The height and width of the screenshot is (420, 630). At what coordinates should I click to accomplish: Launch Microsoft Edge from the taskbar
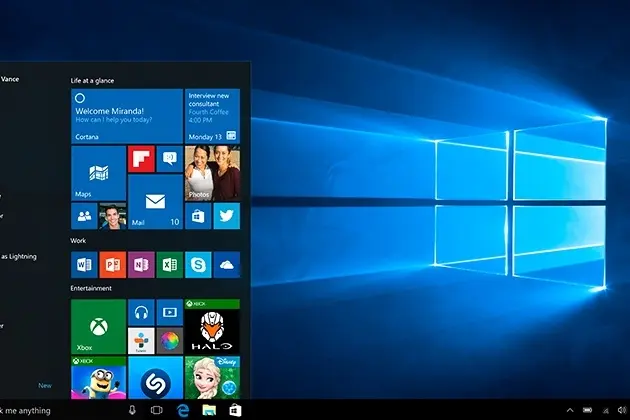[183, 410]
